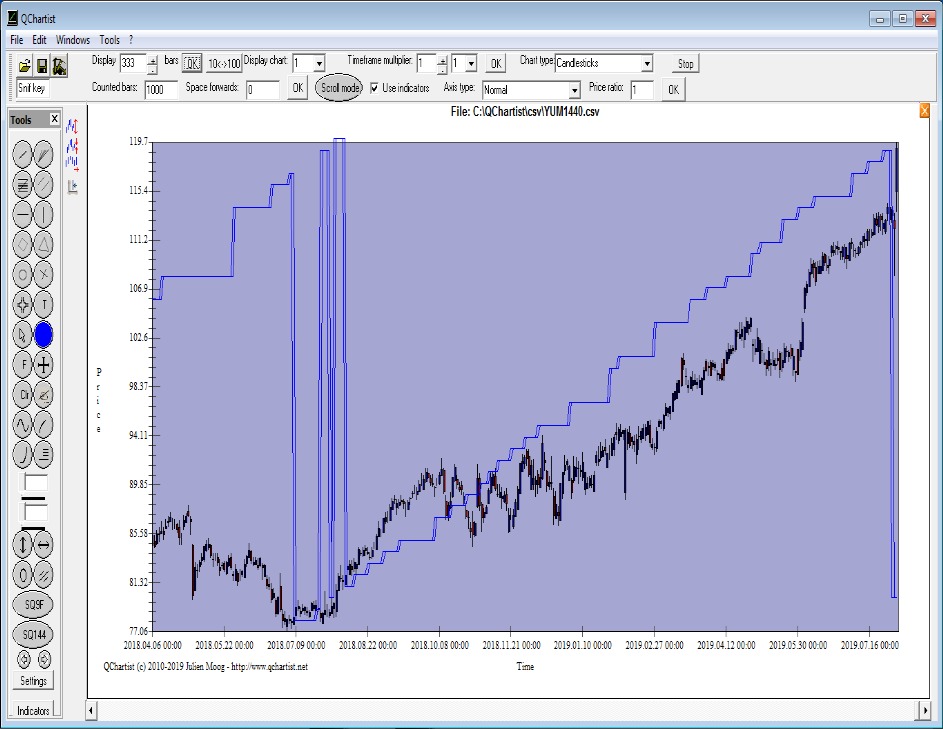The image size is (943, 729).
Task: Click the SQ144 tool button
Action: pyautogui.click(x=33, y=634)
